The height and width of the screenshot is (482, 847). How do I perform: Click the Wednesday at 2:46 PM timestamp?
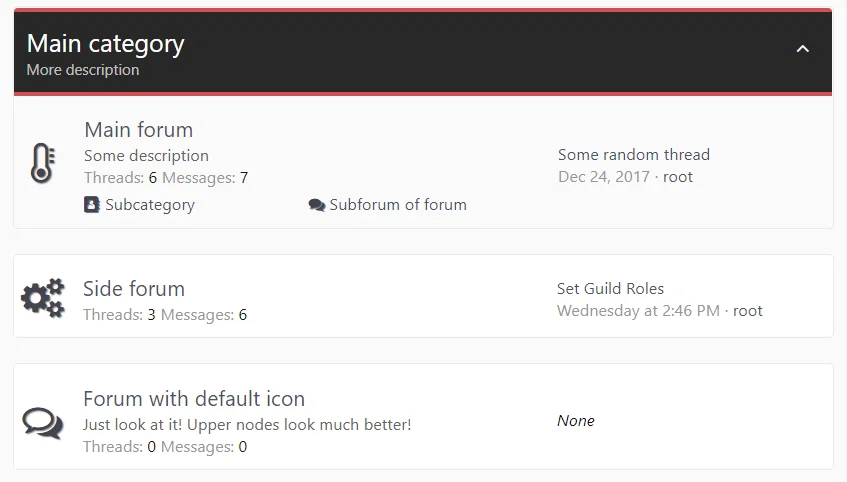point(638,311)
